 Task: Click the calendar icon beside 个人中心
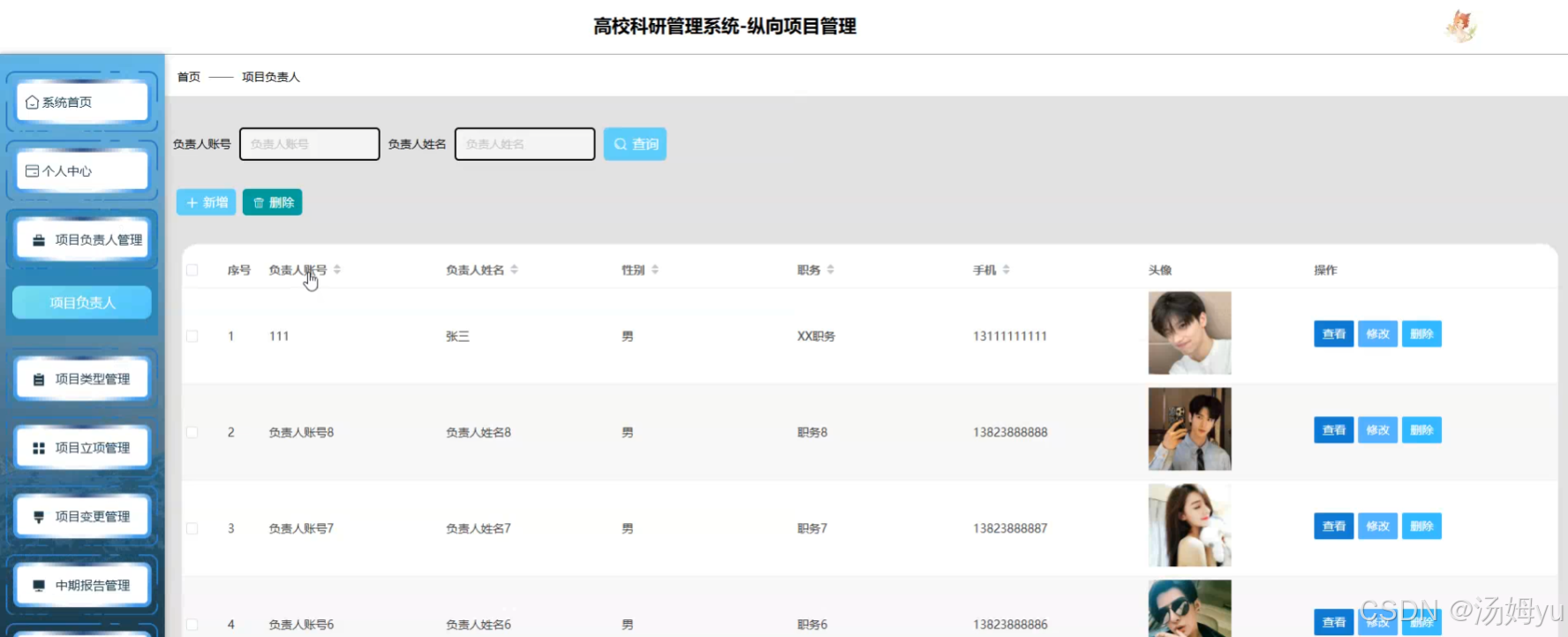pyautogui.click(x=33, y=171)
